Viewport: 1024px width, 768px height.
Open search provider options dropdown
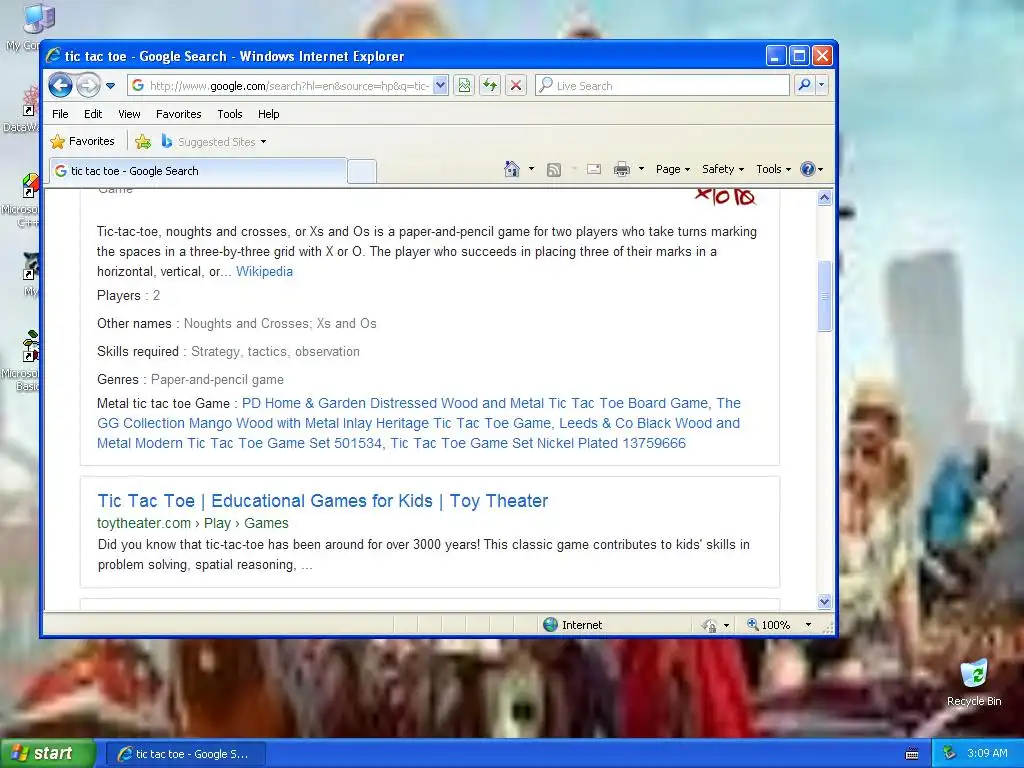tap(822, 85)
